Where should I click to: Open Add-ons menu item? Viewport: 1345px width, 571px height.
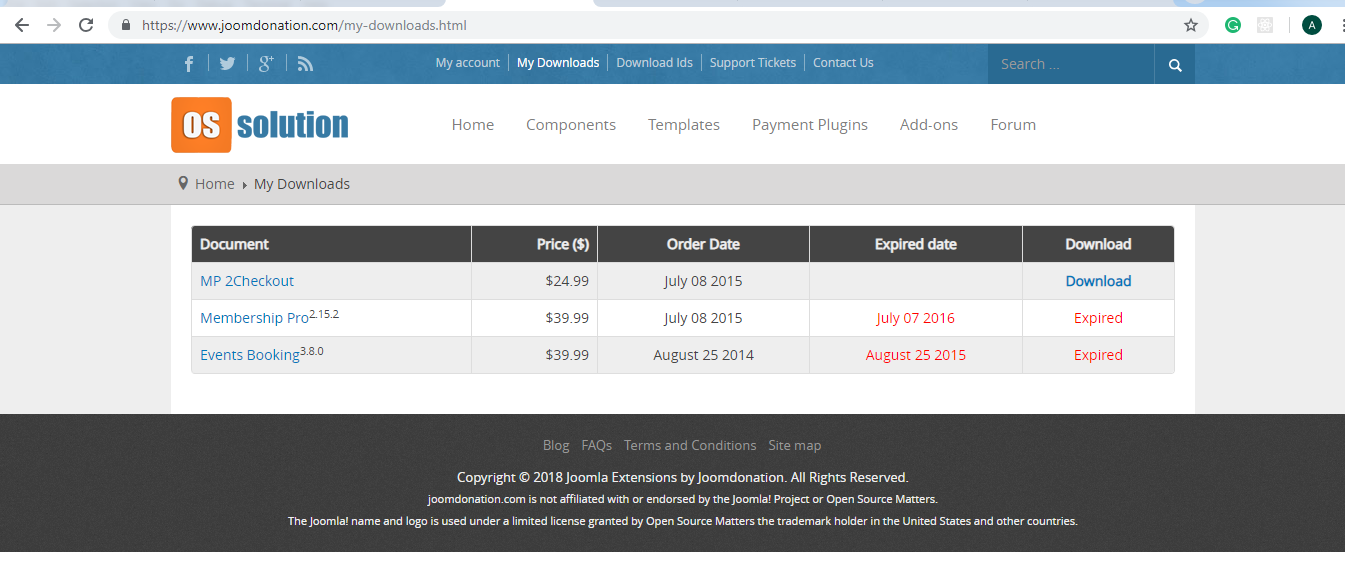(929, 124)
